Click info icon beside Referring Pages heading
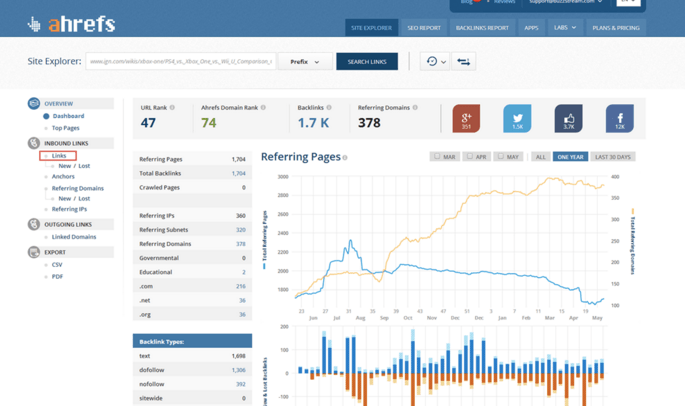 click(x=345, y=158)
